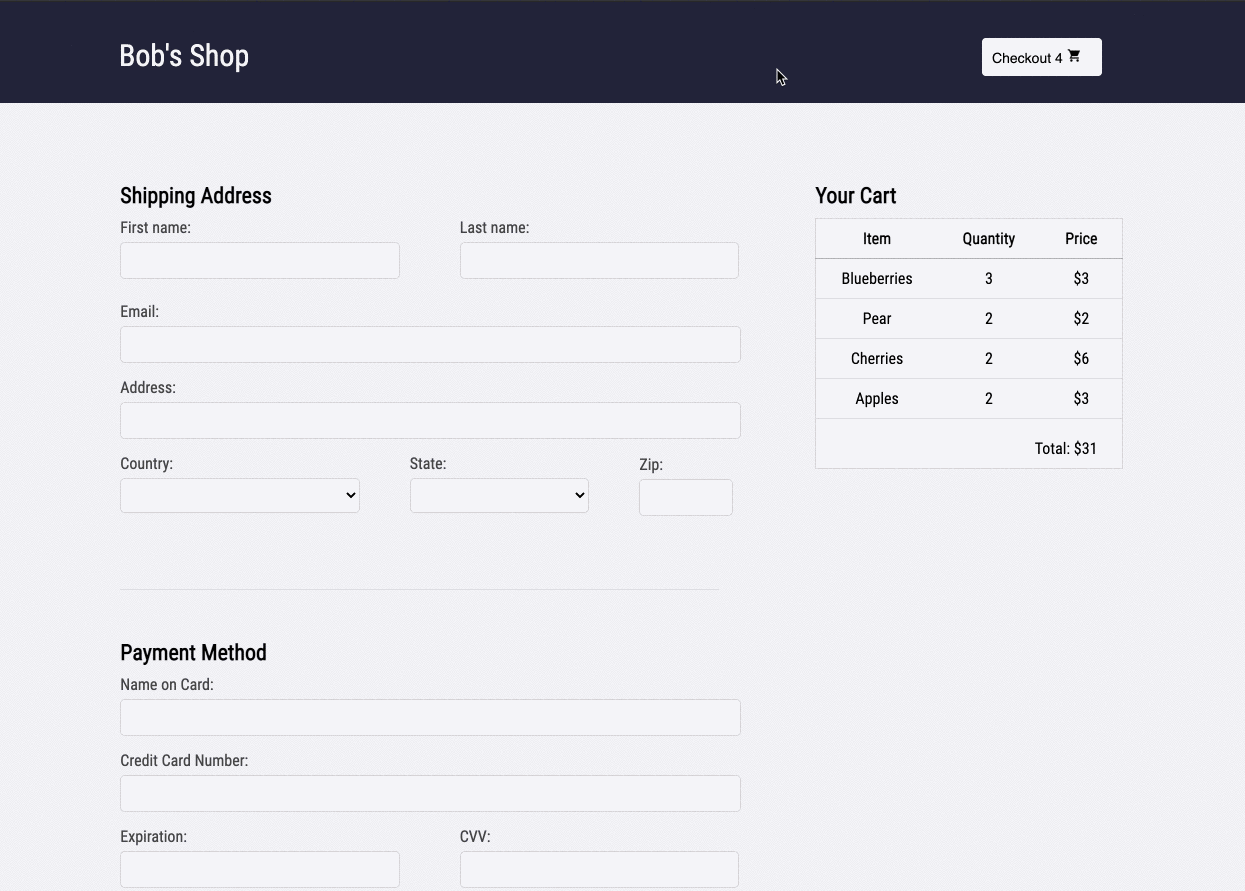The image size is (1245, 891).
Task: Click the Expiration date field
Action: (260, 869)
